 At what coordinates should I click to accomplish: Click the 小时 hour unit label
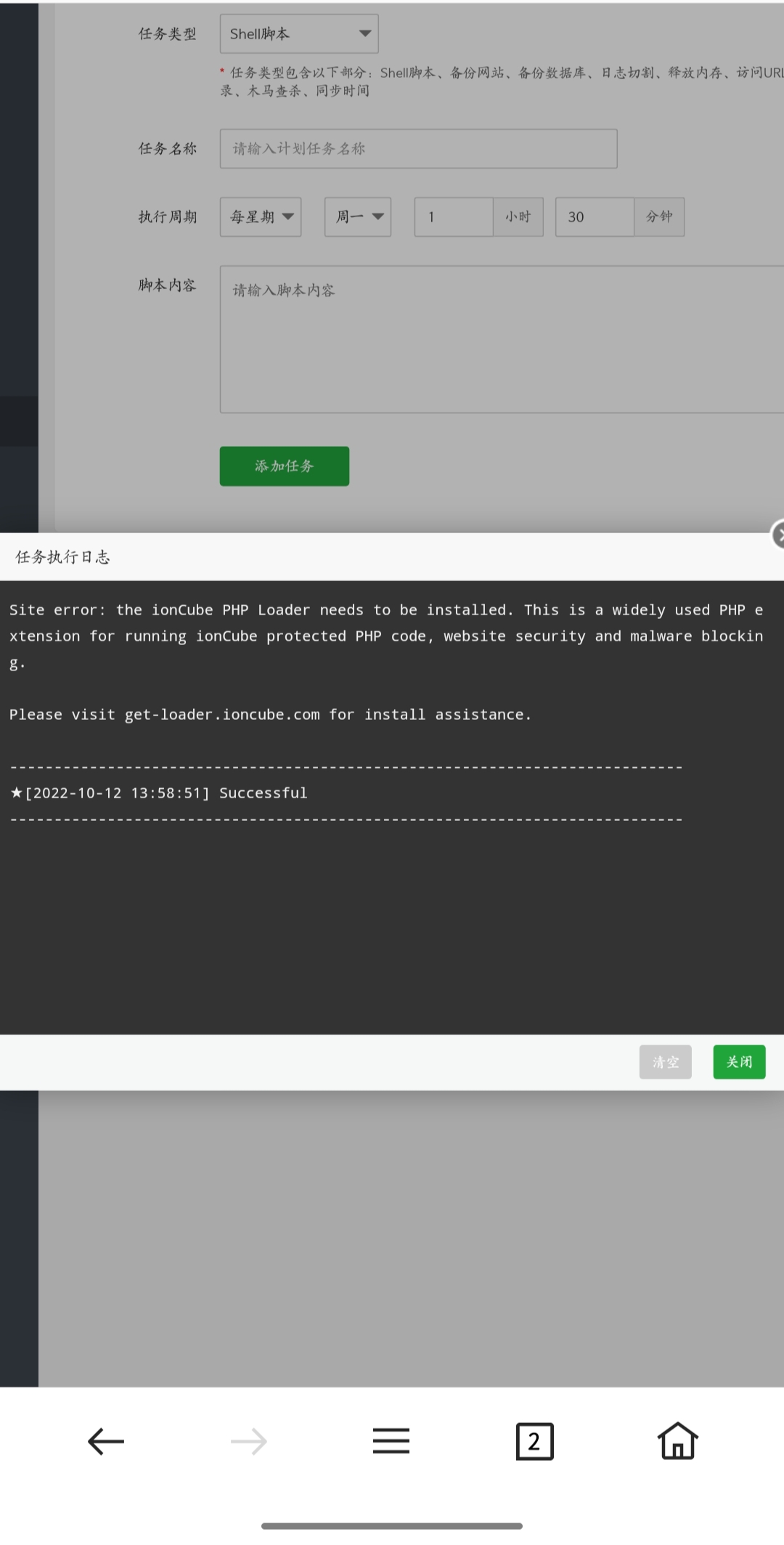point(518,216)
